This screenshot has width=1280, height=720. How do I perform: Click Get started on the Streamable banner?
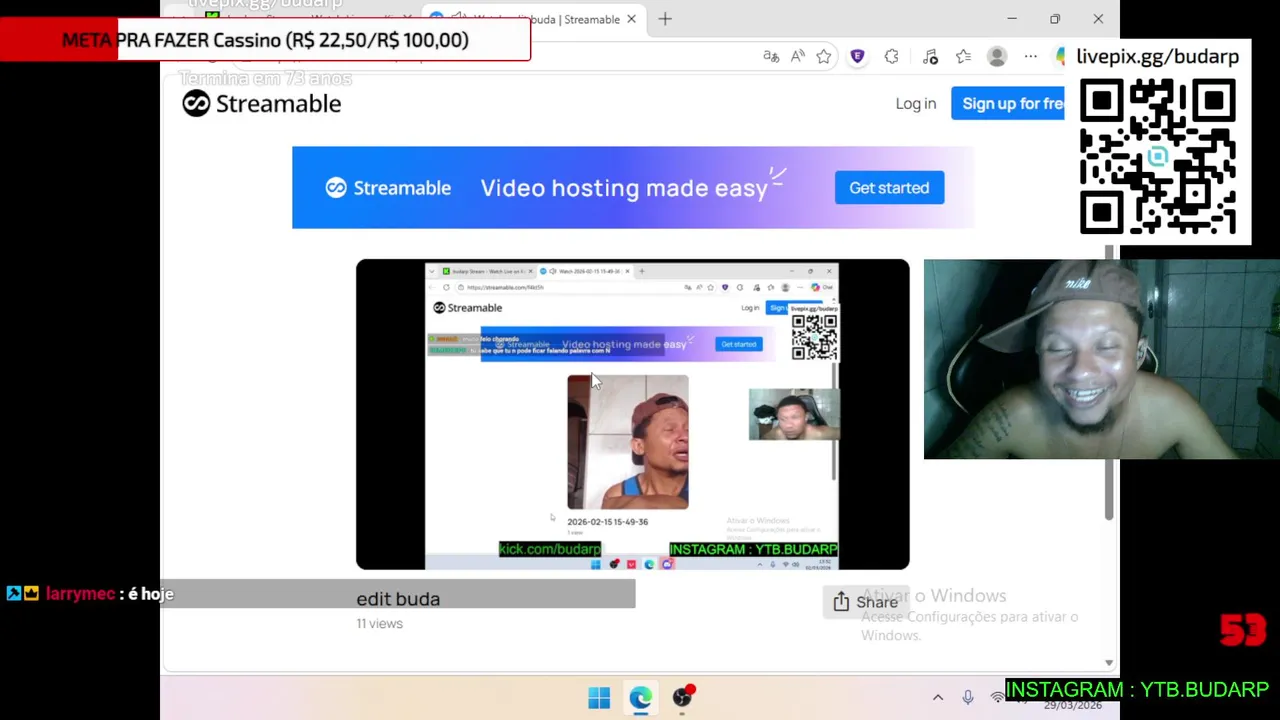[889, 188]
